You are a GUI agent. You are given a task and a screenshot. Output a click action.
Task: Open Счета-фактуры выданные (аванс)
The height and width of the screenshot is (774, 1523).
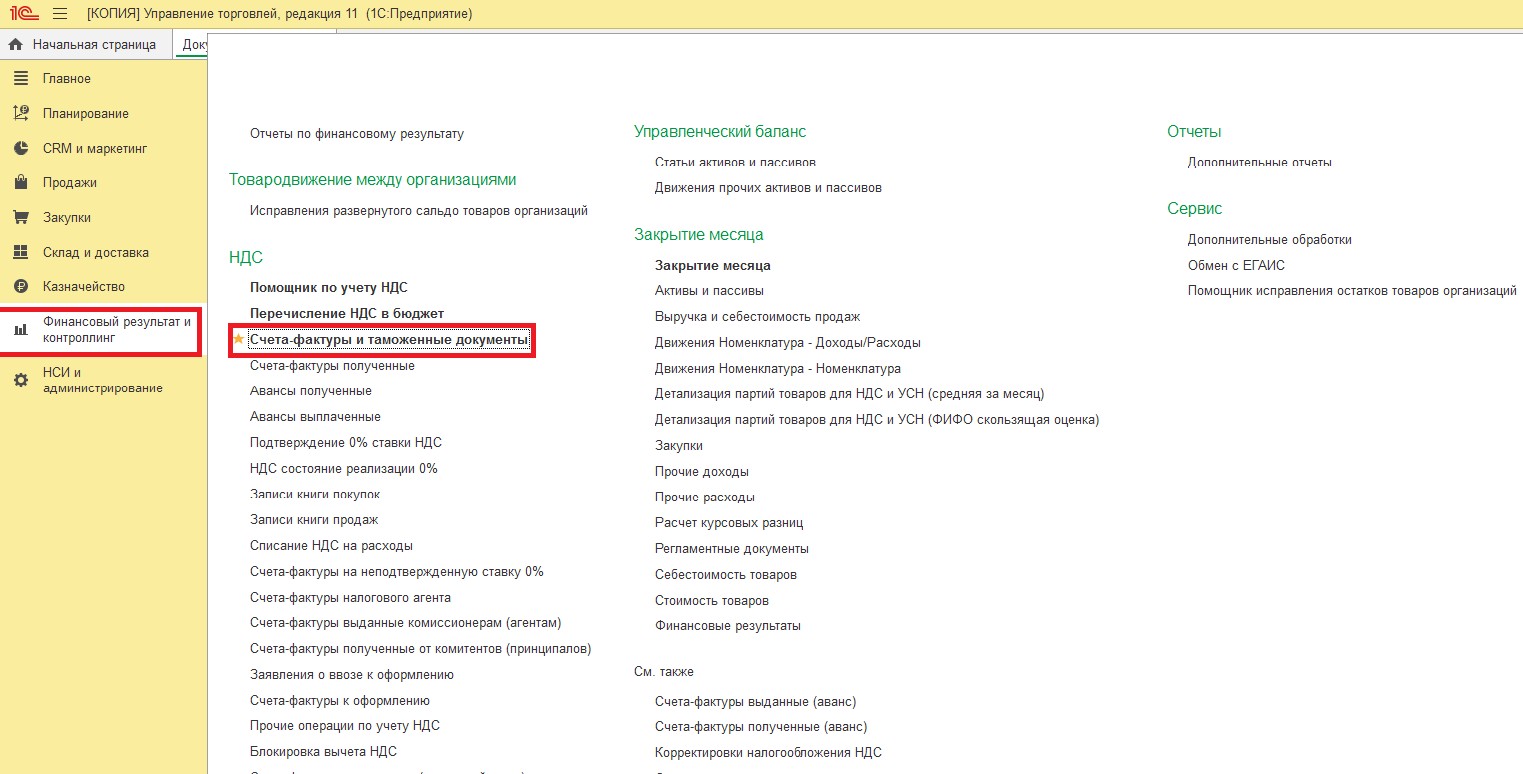pos(756,701)
